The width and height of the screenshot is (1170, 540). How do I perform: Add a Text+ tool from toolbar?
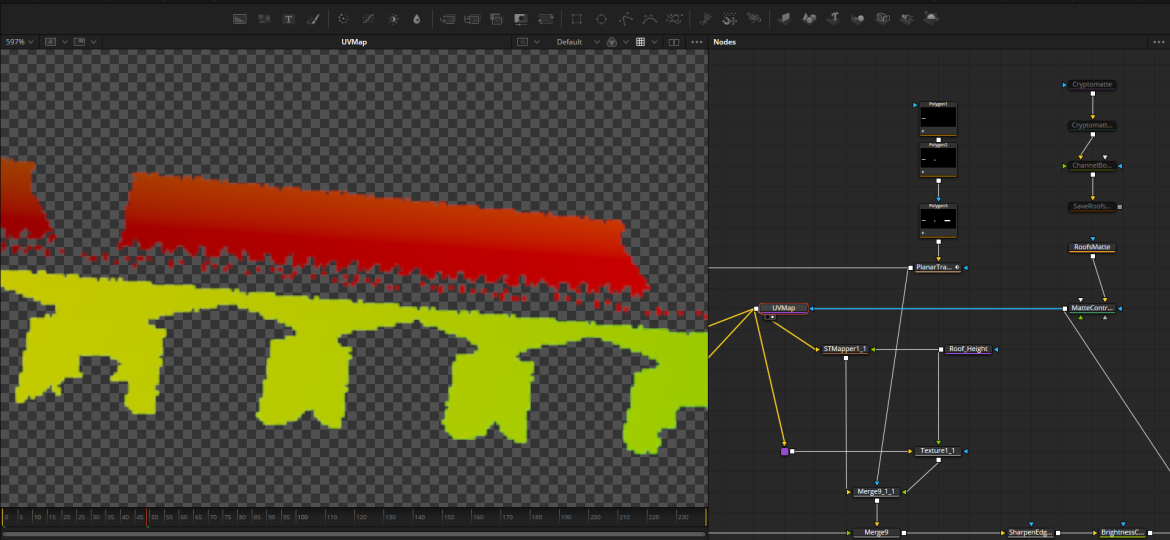coord(289,19)
